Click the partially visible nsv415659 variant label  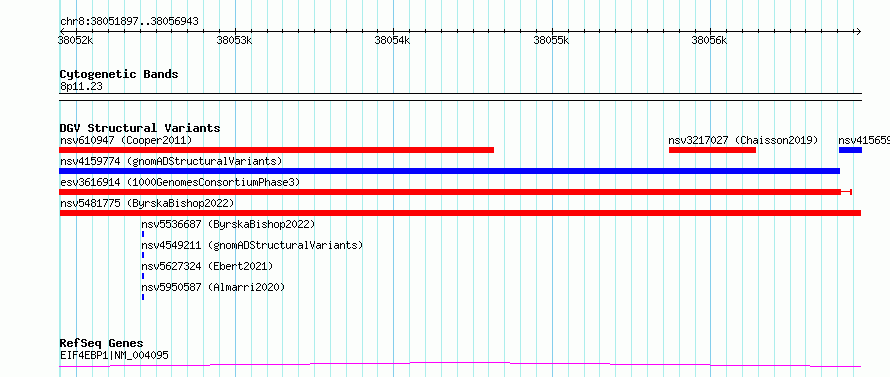pyautogui.click(x=864, y=140)
